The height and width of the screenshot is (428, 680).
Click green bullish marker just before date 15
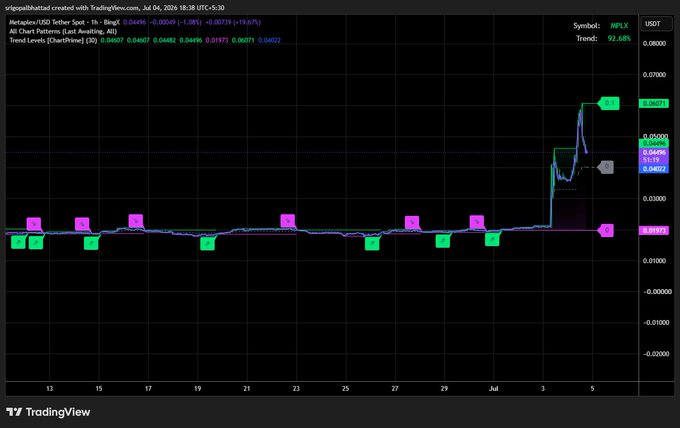click(x=91, y=243)
